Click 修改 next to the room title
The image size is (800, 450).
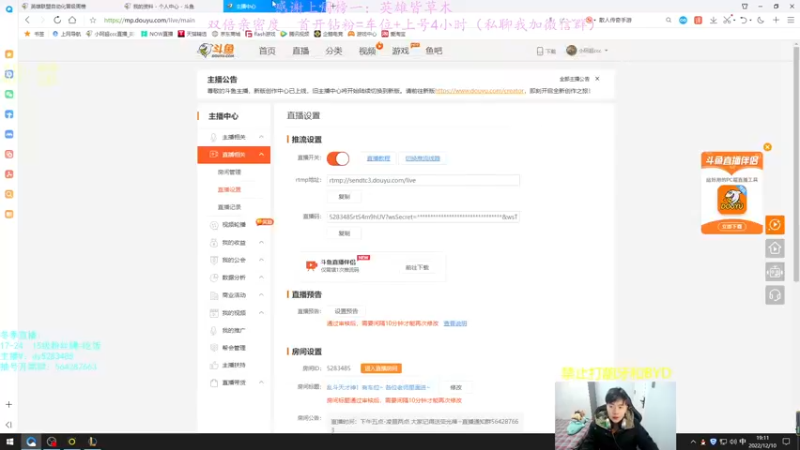[456, 387]
